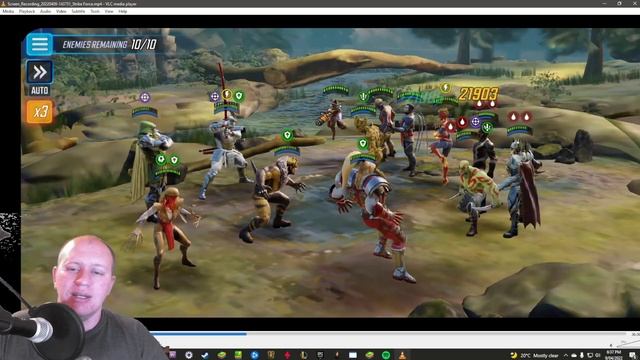Open the Media menu
This screenshot has width=640, height=360.
pyautogui.click(x=8, y=11)
